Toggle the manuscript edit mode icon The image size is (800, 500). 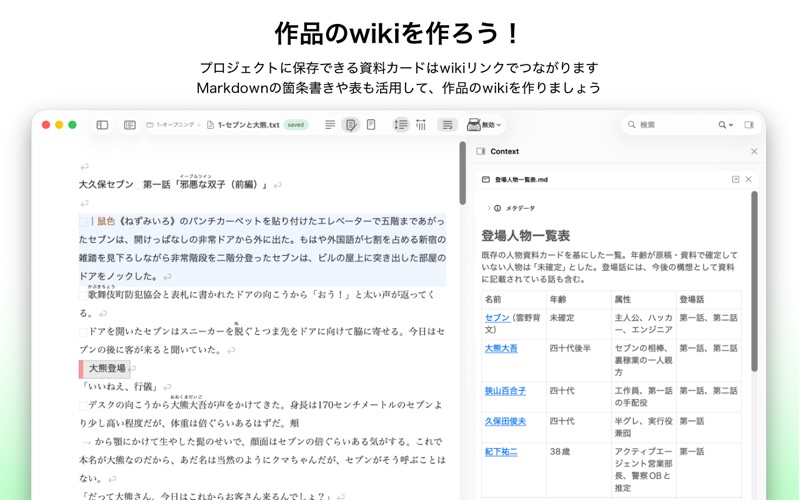point(351,125)
